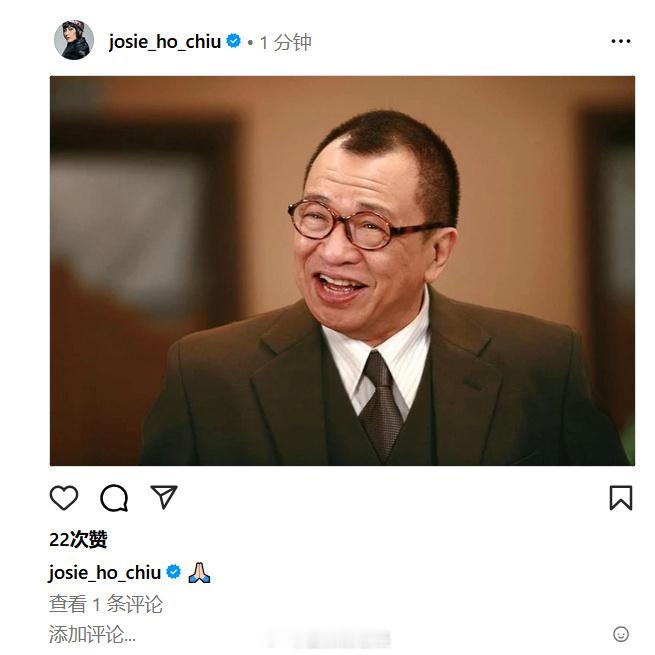Open the three-dot more options menu
This screenshot has height=655, width=655.
point(621,41)
